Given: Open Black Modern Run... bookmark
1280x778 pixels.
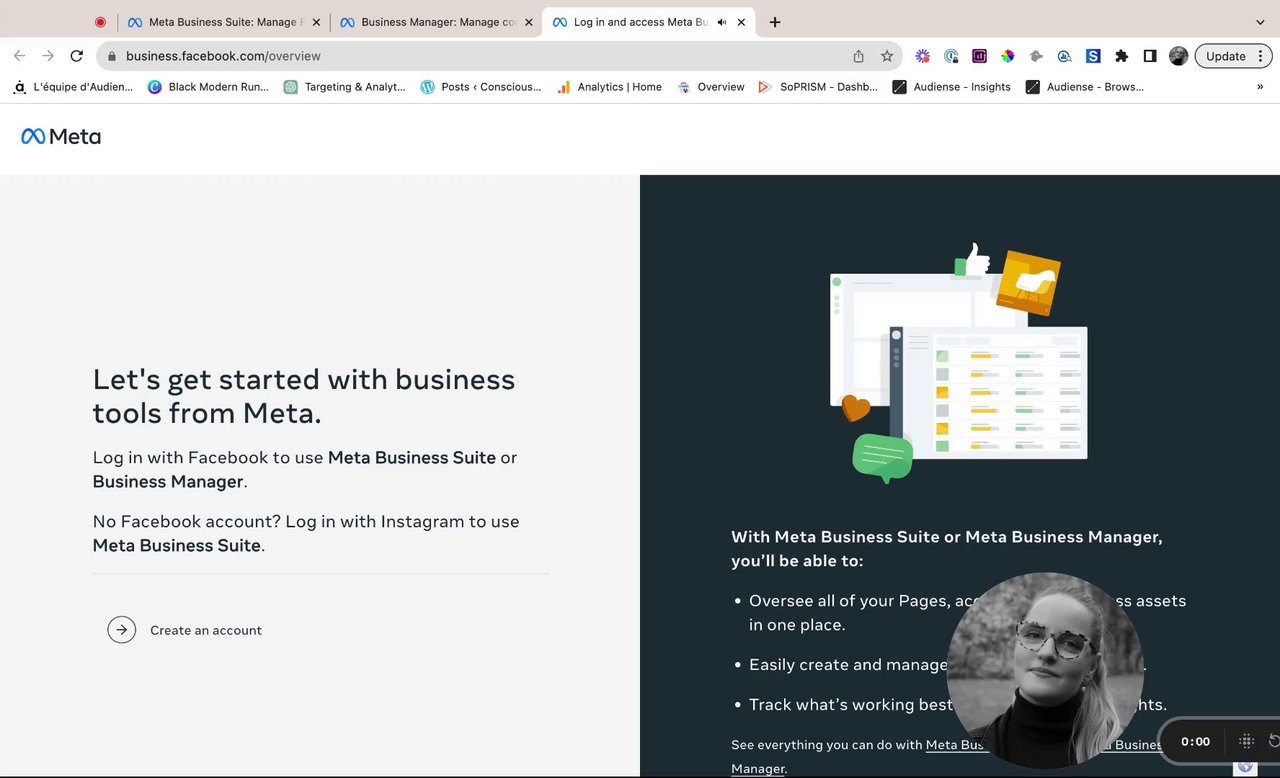Looking at the screenshot, I should click(208, 87).
